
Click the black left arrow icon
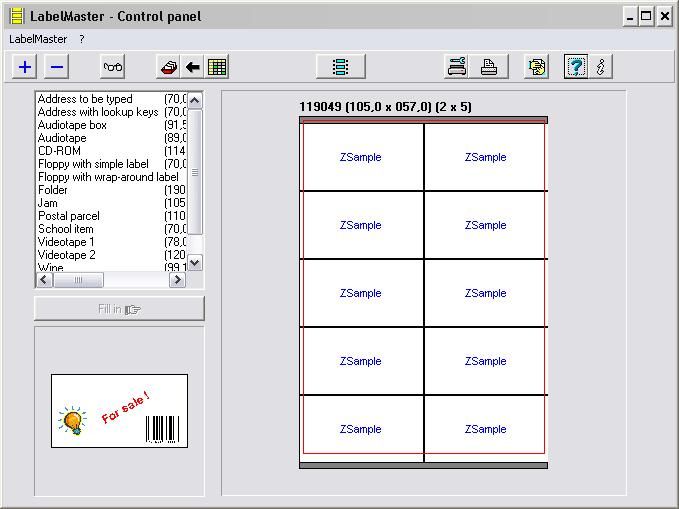tap(193, 67)
